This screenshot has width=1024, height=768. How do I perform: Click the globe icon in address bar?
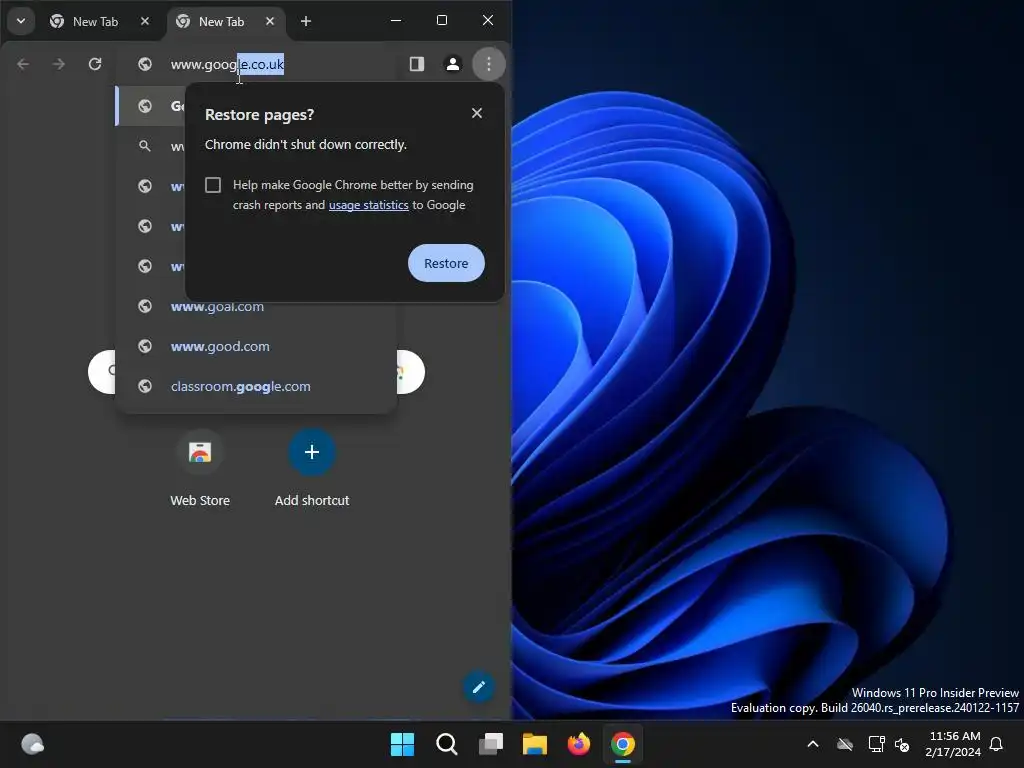[x=145, y=64]
